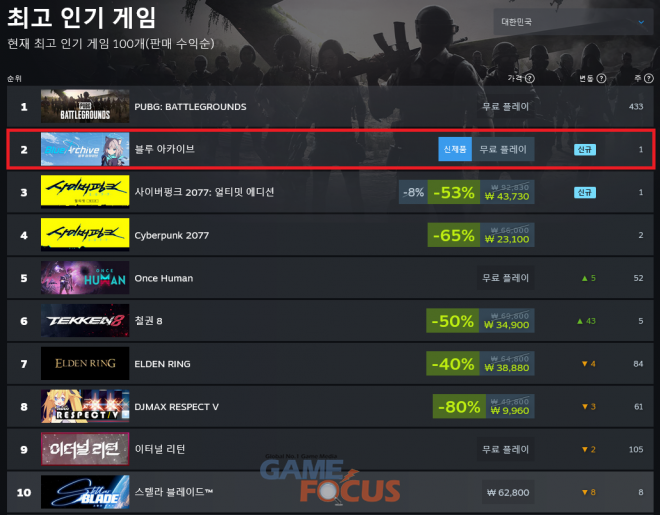Viewport: 660px width, 515px height.
Task: Click the dropdown chevron next to 대한민국
Action: pyautogui.click(x=641, y=22)
